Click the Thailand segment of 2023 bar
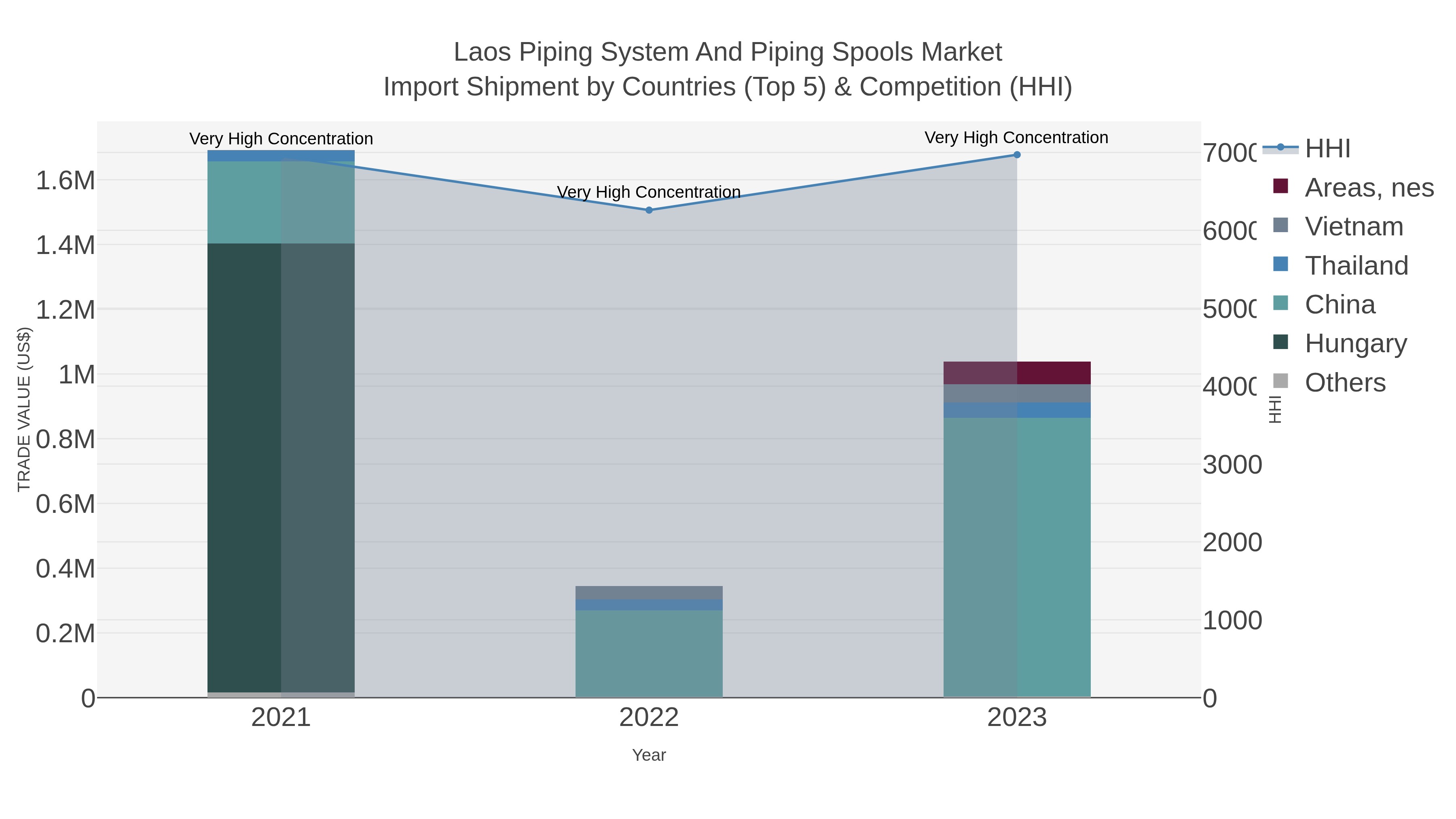Image resolution: width=1456 pixels, height=819 pixels. point(1017,411)
